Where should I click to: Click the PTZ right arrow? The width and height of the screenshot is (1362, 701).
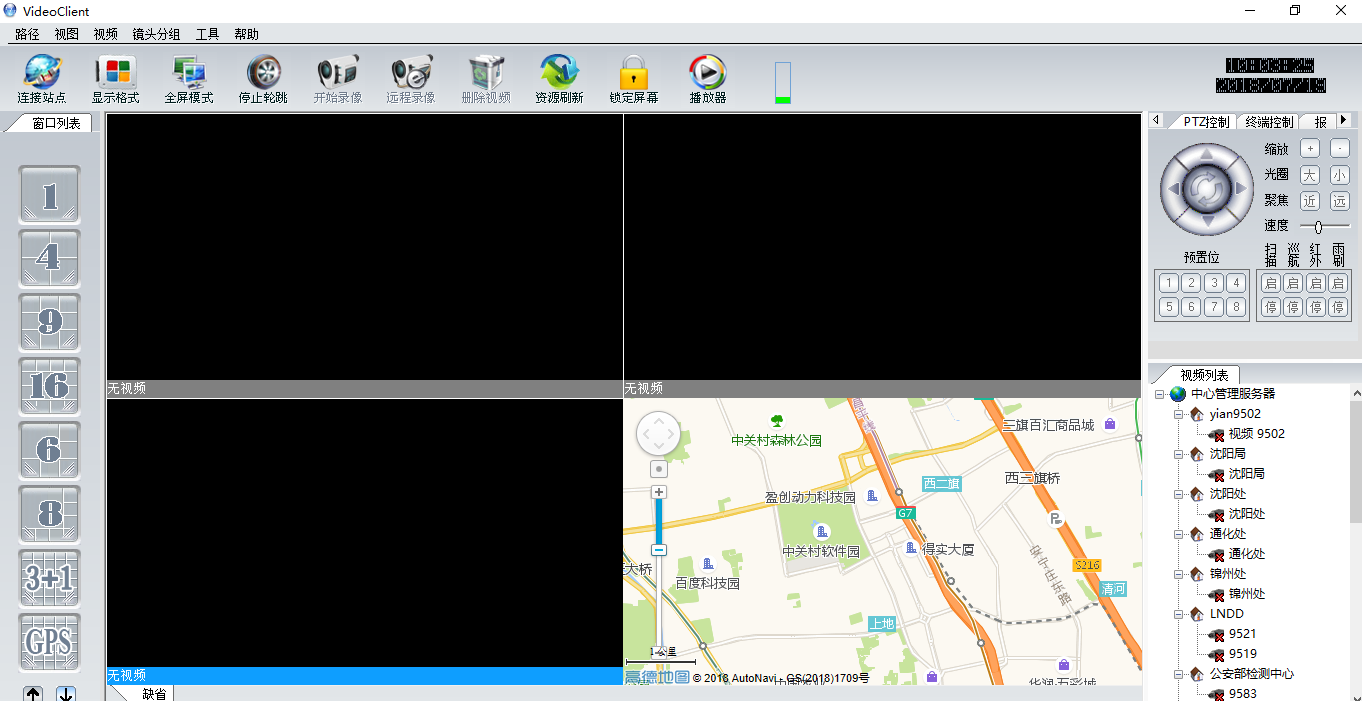point(1240,187)
